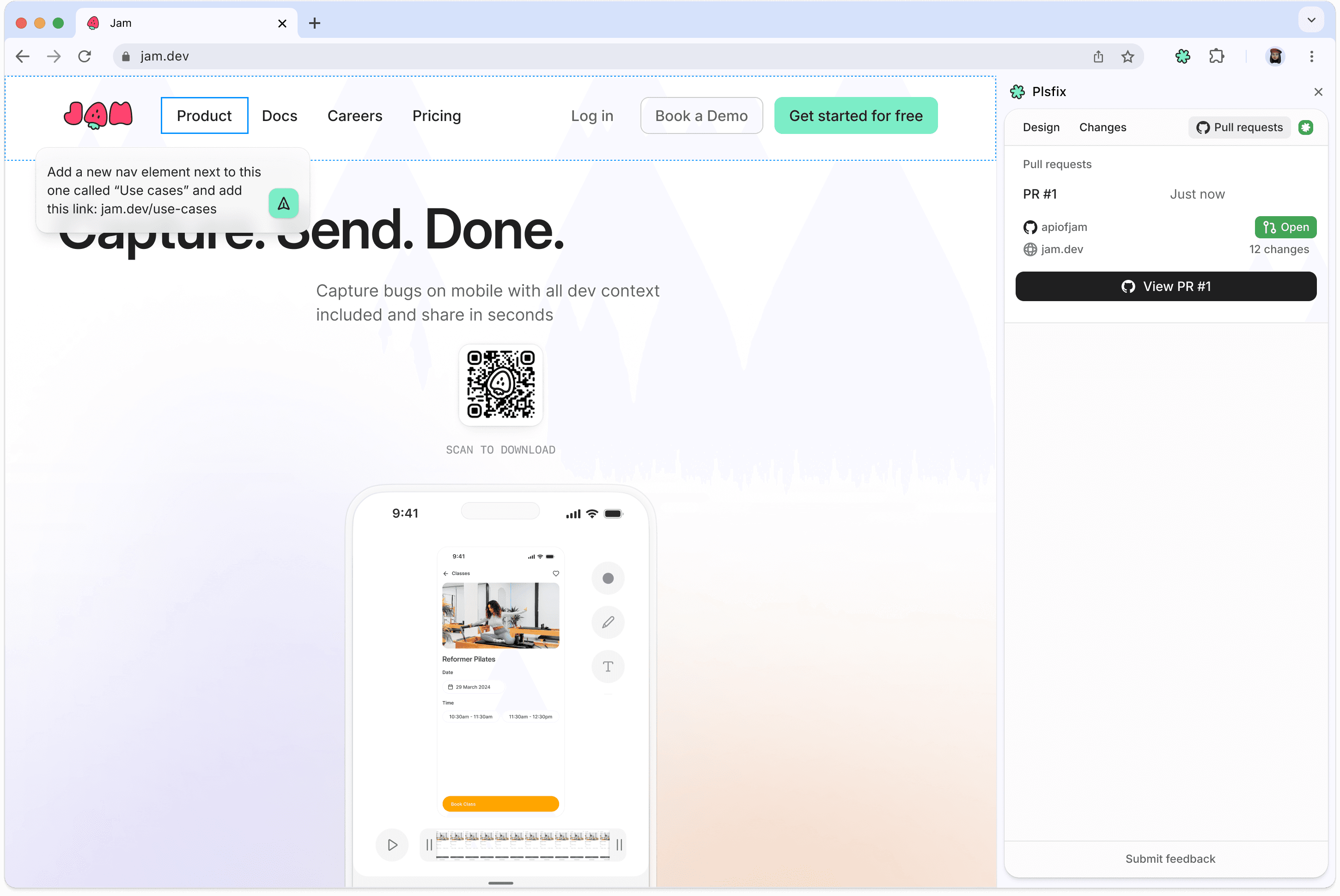Click the video timeline frames strip
This screenshot has width=1340, height=896.
(523, 845)
